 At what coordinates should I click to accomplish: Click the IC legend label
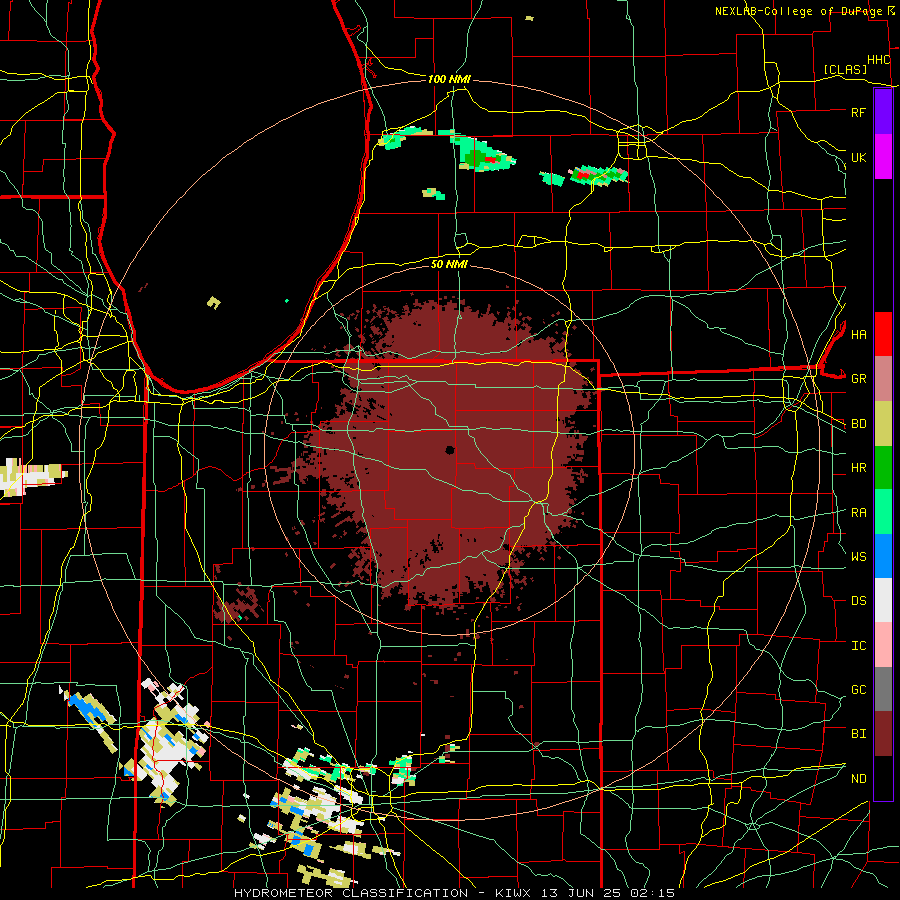[858, 646]
